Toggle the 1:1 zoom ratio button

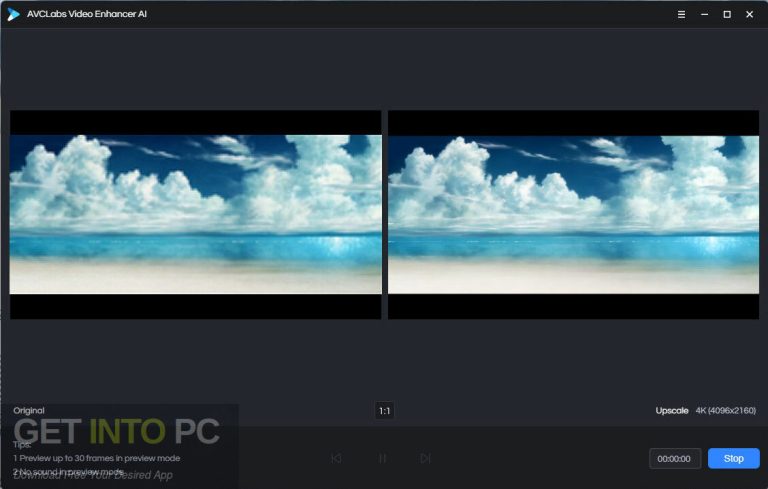384,411
